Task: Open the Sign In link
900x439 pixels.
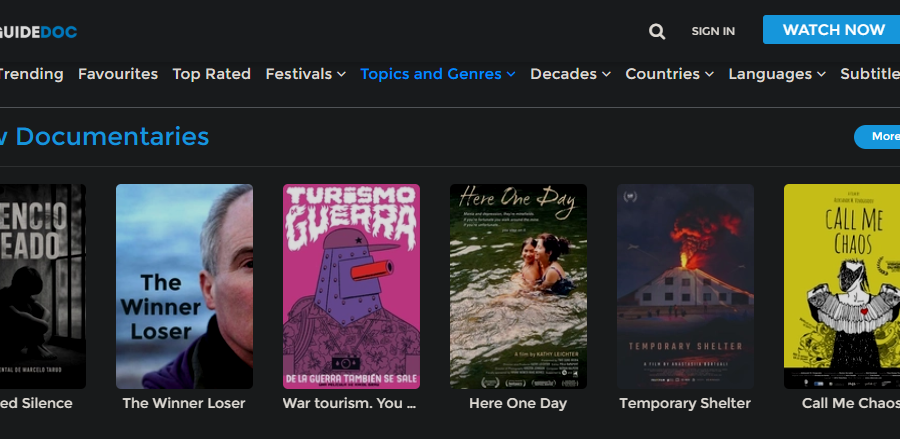Action: coord(713,31)
